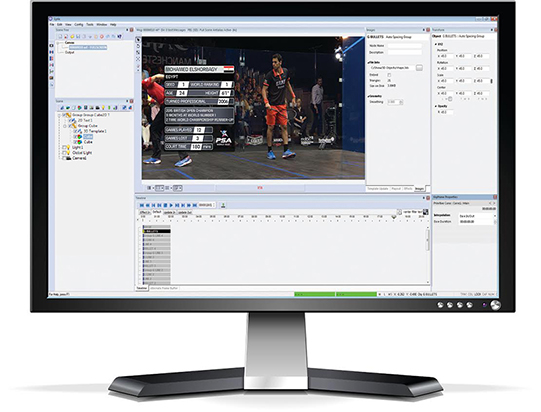
Task: Jump to the timeline end with the last transport button
Action: (x=195, y=205)
